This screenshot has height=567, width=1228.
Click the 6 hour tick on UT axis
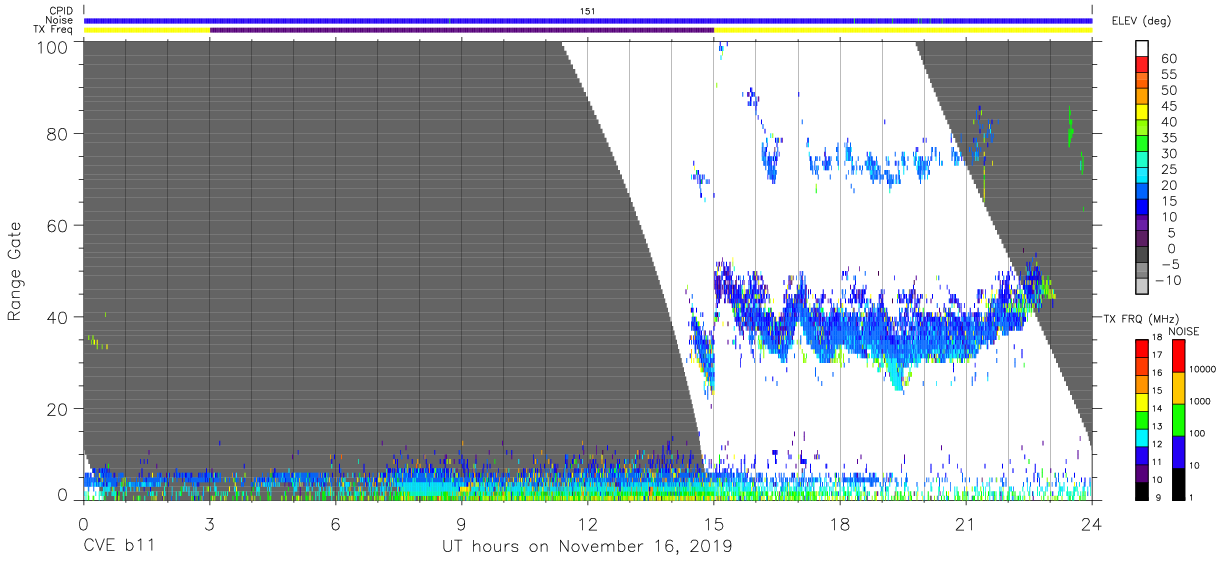[x=336, y=523]
